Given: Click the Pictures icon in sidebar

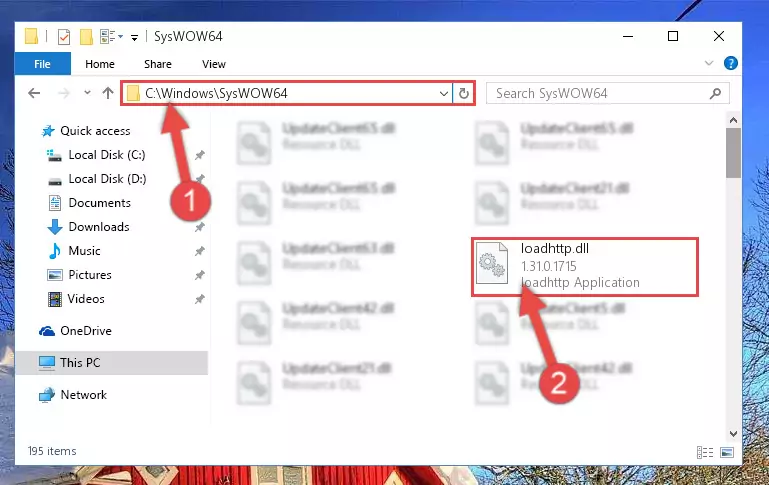Looking at the screenshot, I should point(54,275).
